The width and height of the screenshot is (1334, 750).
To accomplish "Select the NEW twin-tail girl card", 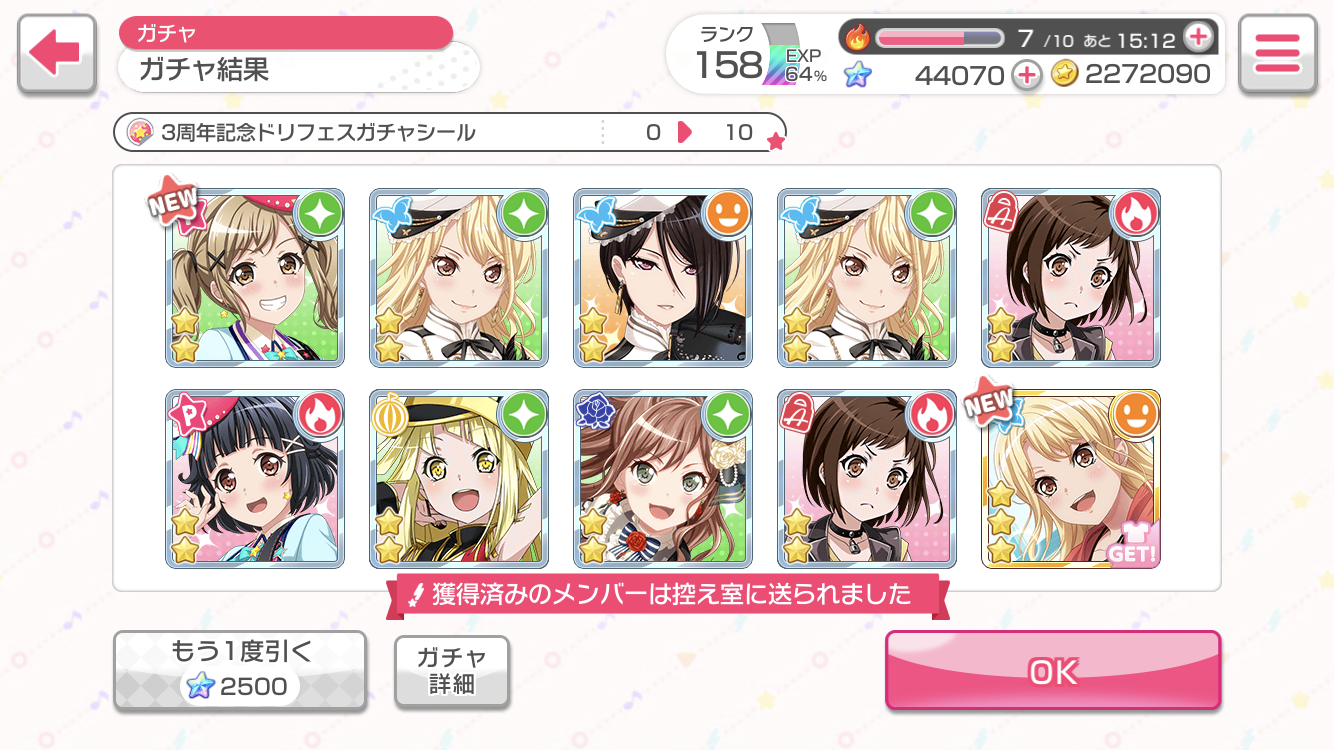I will point(255,277).
